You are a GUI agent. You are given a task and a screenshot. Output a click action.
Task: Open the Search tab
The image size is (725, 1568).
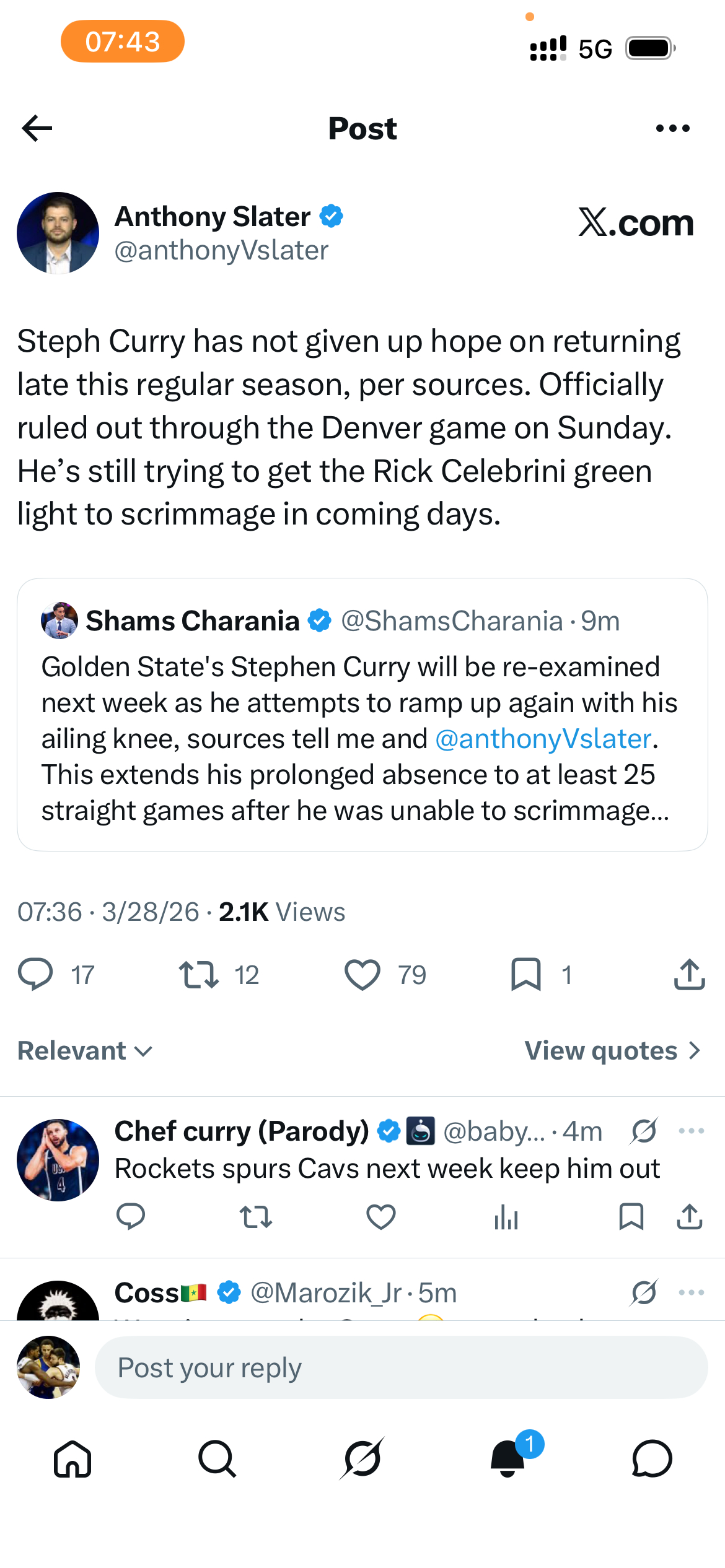point(217,1459)
